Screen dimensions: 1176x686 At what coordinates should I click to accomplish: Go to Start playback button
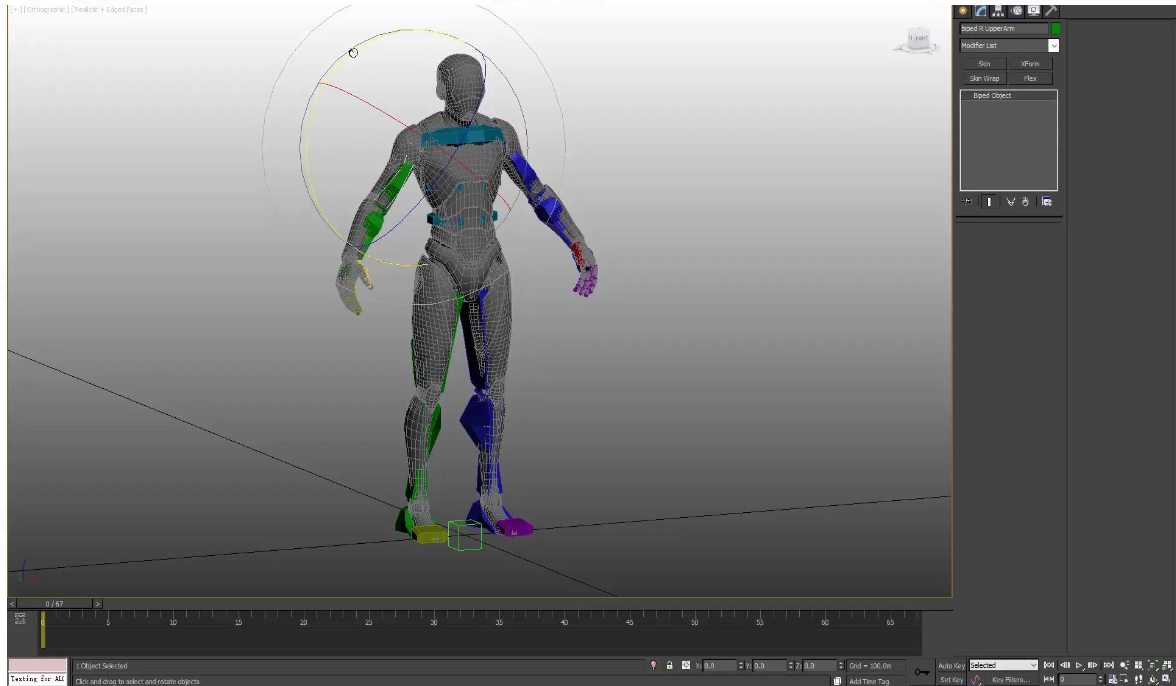[x=1049, y=665]
